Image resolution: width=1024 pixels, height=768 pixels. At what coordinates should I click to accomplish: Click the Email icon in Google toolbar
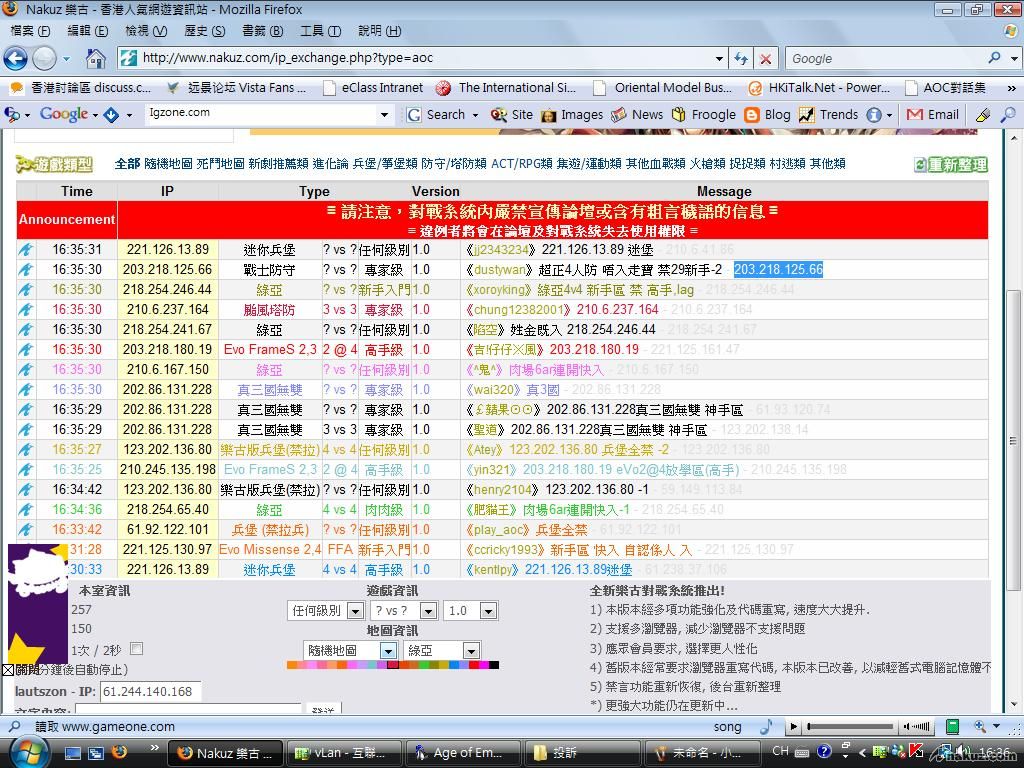914,115
